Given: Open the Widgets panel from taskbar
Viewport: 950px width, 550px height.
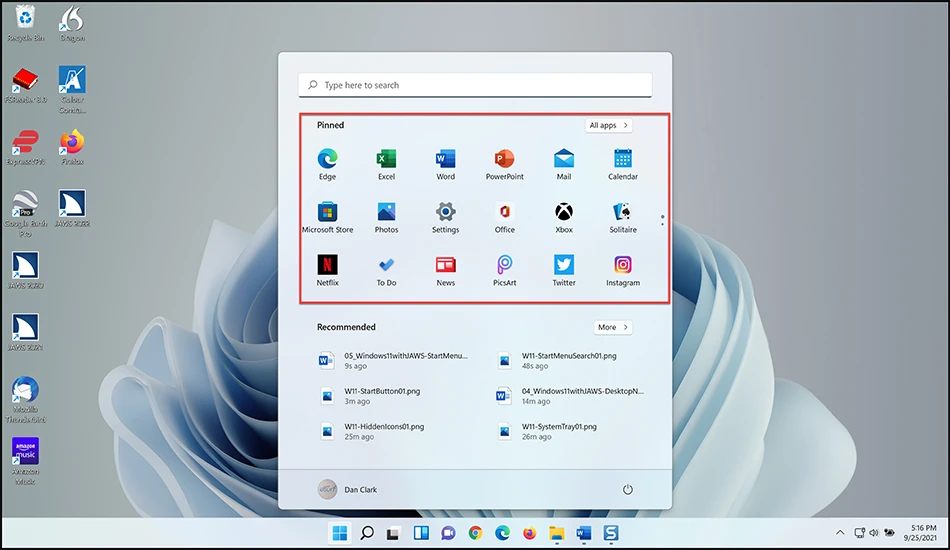Looking at the screenshot, I should tap(420, 533).
